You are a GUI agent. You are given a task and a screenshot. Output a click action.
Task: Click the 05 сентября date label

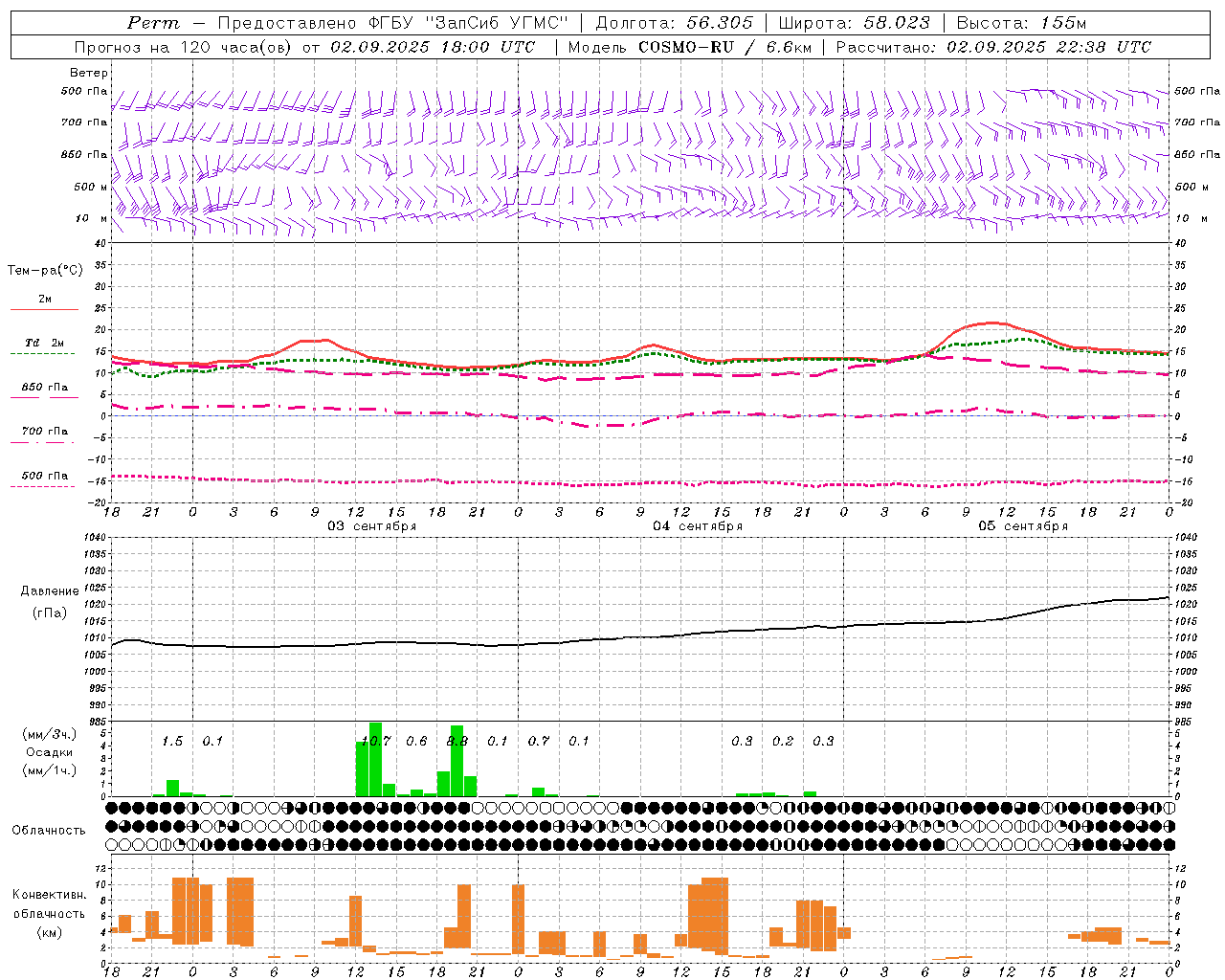[1023, 526]
